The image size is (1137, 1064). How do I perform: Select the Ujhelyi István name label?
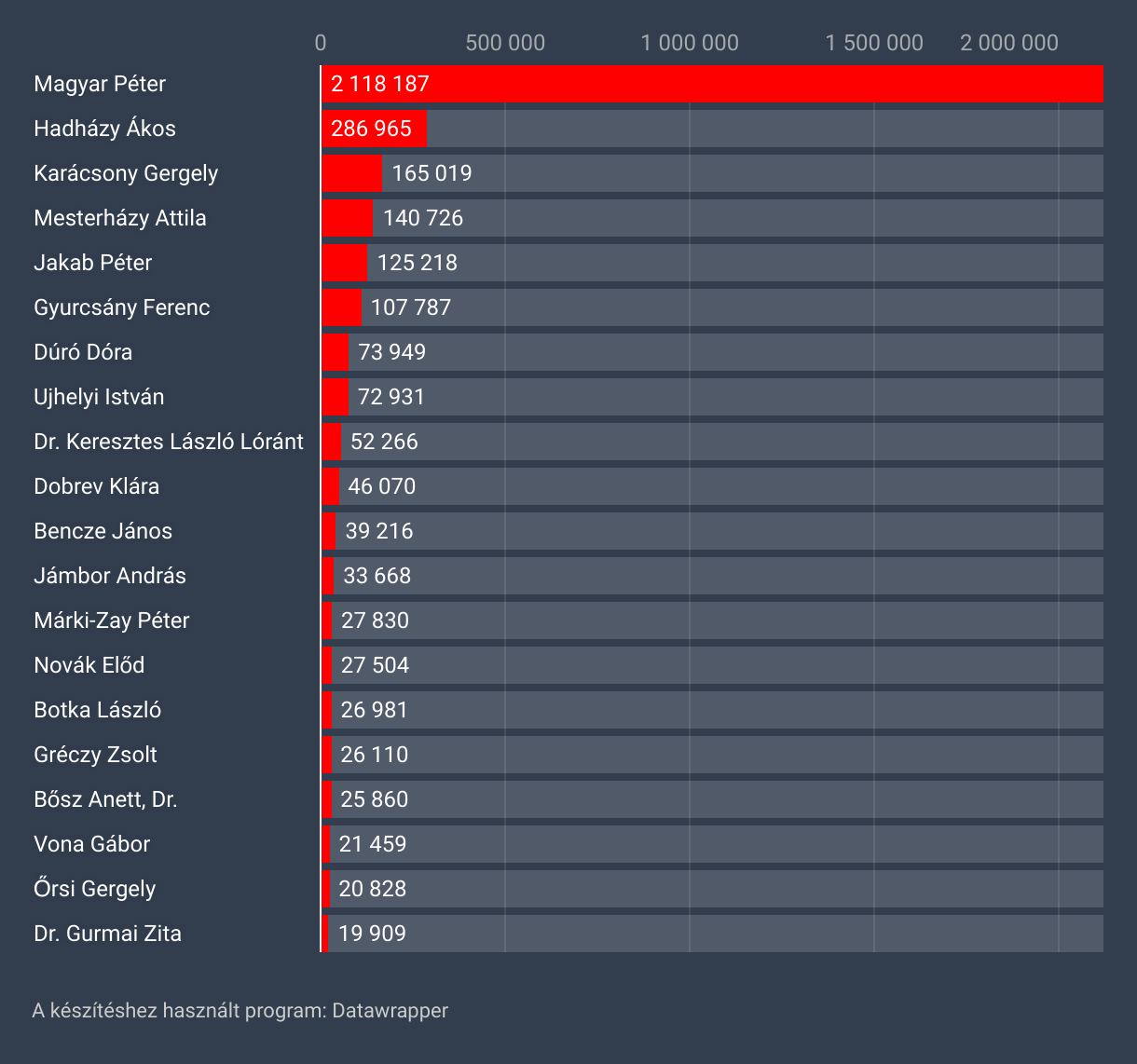[99, 397]
